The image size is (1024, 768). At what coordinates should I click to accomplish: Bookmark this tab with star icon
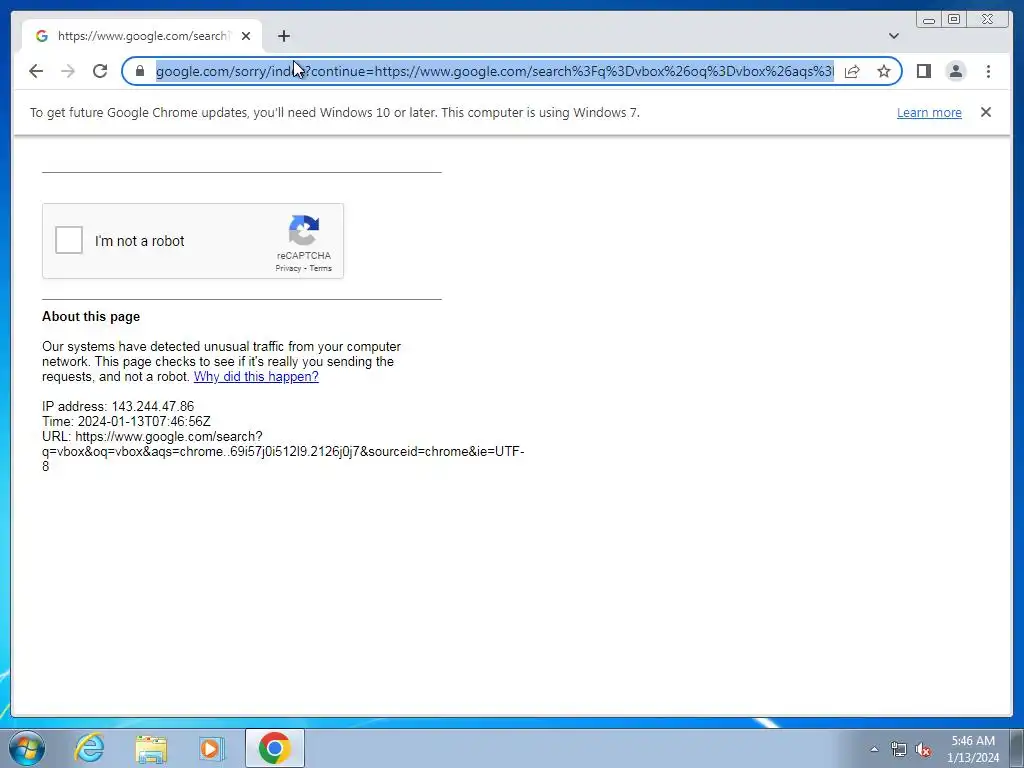[x=884, y=71]
